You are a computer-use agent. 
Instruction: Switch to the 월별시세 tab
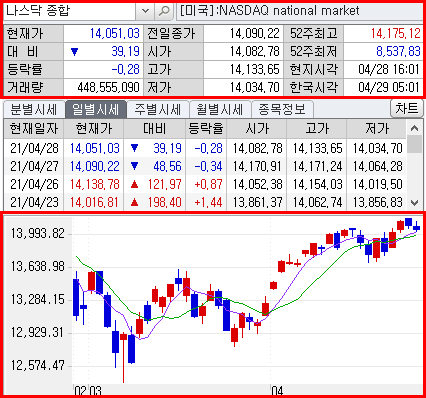[220, 109]
